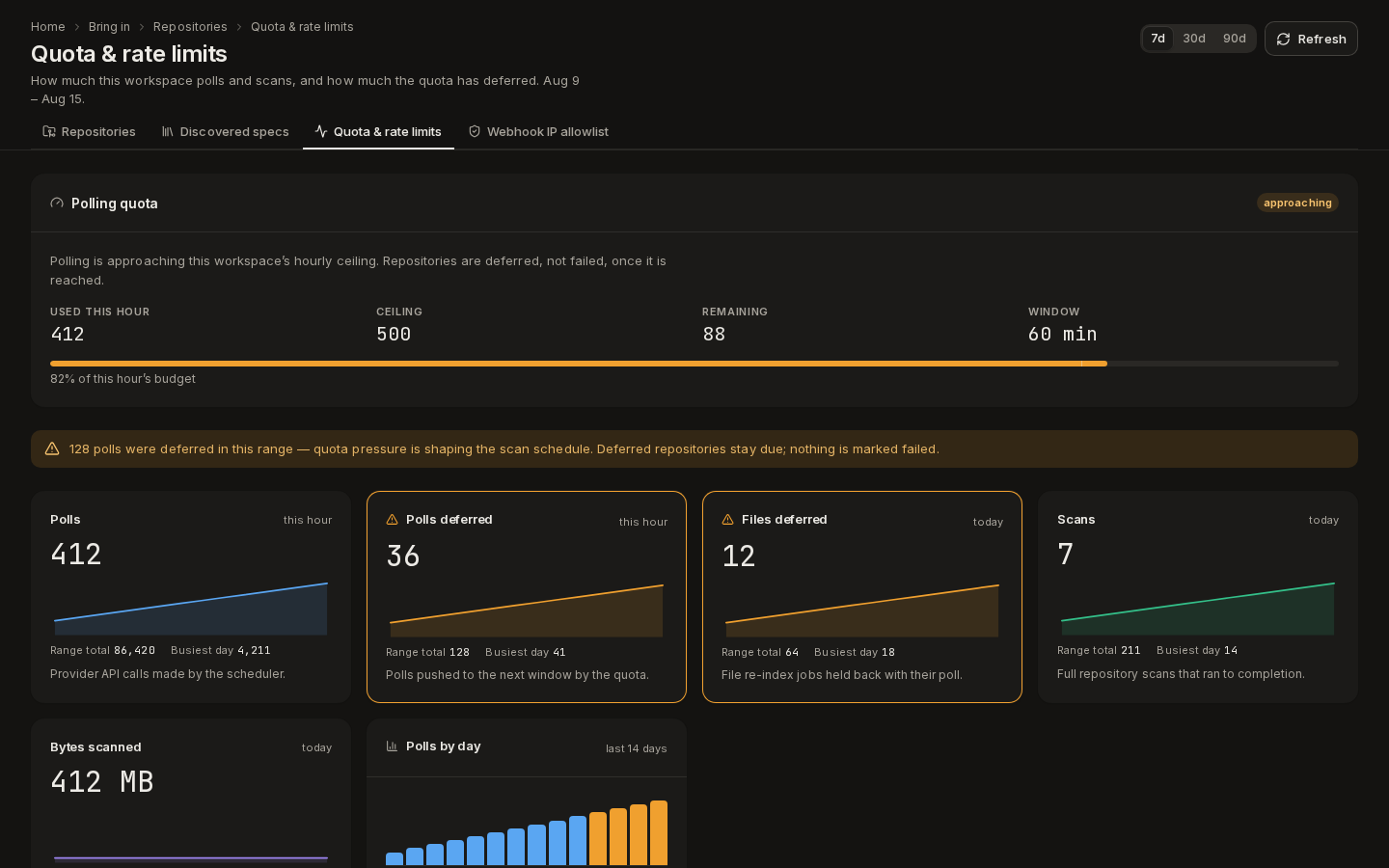This screenshot has height=868, width=1389.
Task: Click the tallest orange bar in Polls by day
Action: tap(659, 832)
